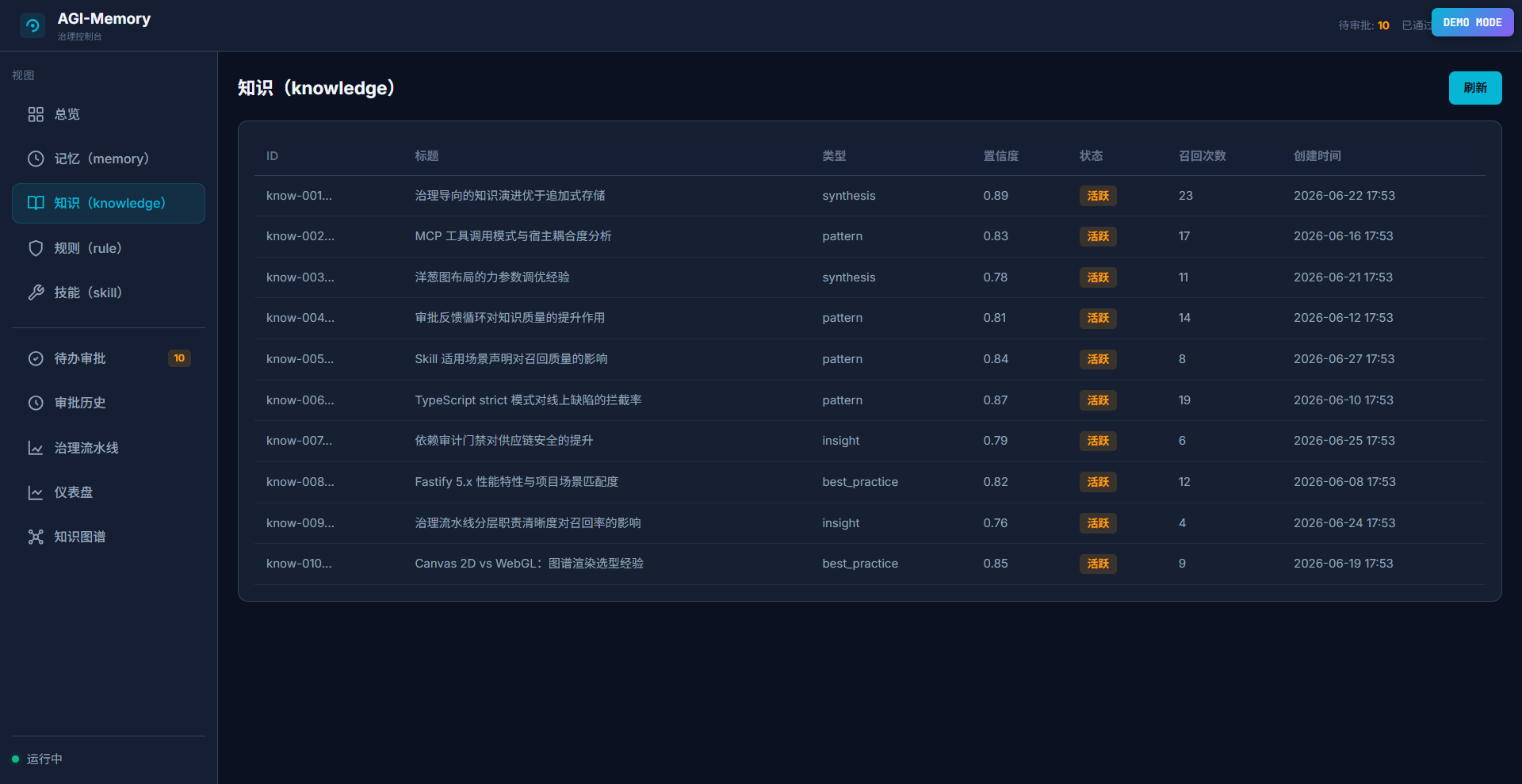Click the 审批历史 clock icon
This screenshot has height=784, width=1522.
coord(36,403)
